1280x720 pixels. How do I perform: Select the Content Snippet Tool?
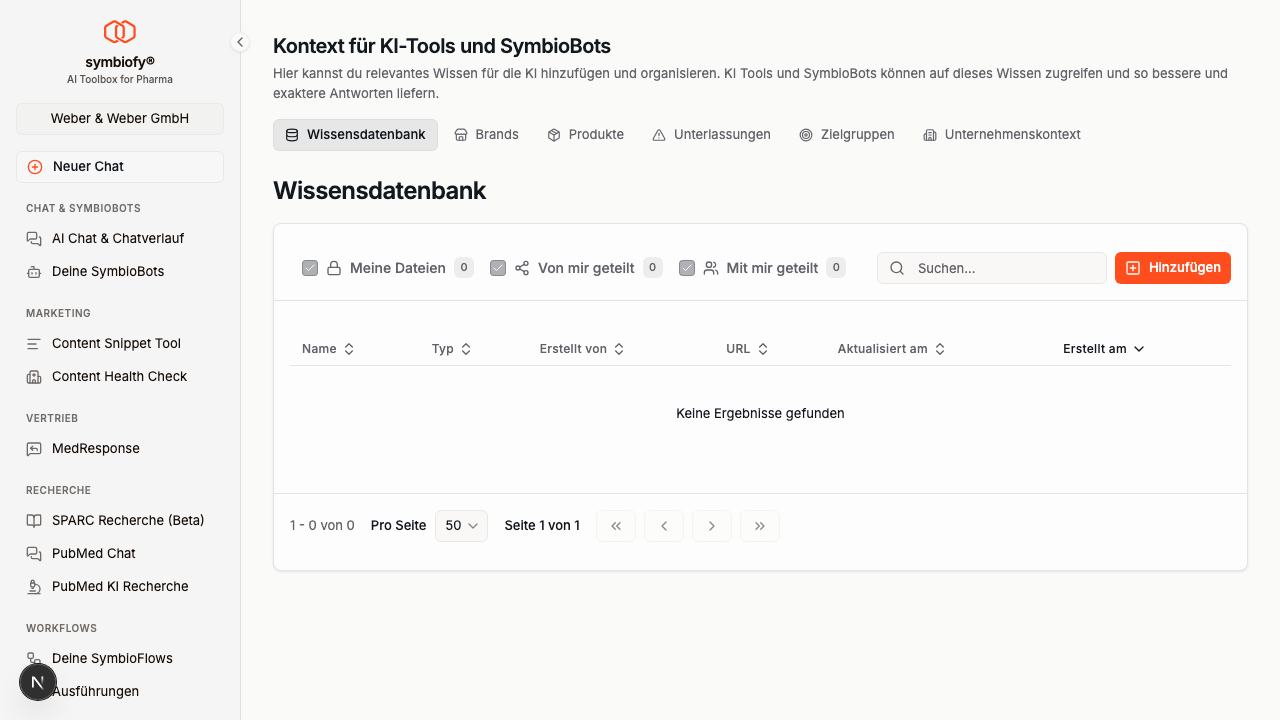coord(116,343)
